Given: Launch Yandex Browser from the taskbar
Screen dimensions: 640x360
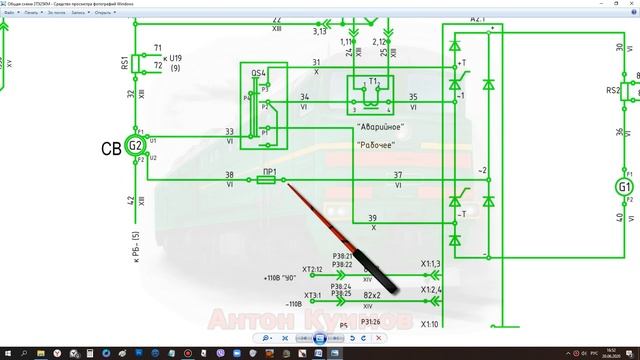Looking at the screenshot, I should click(57, 353).
